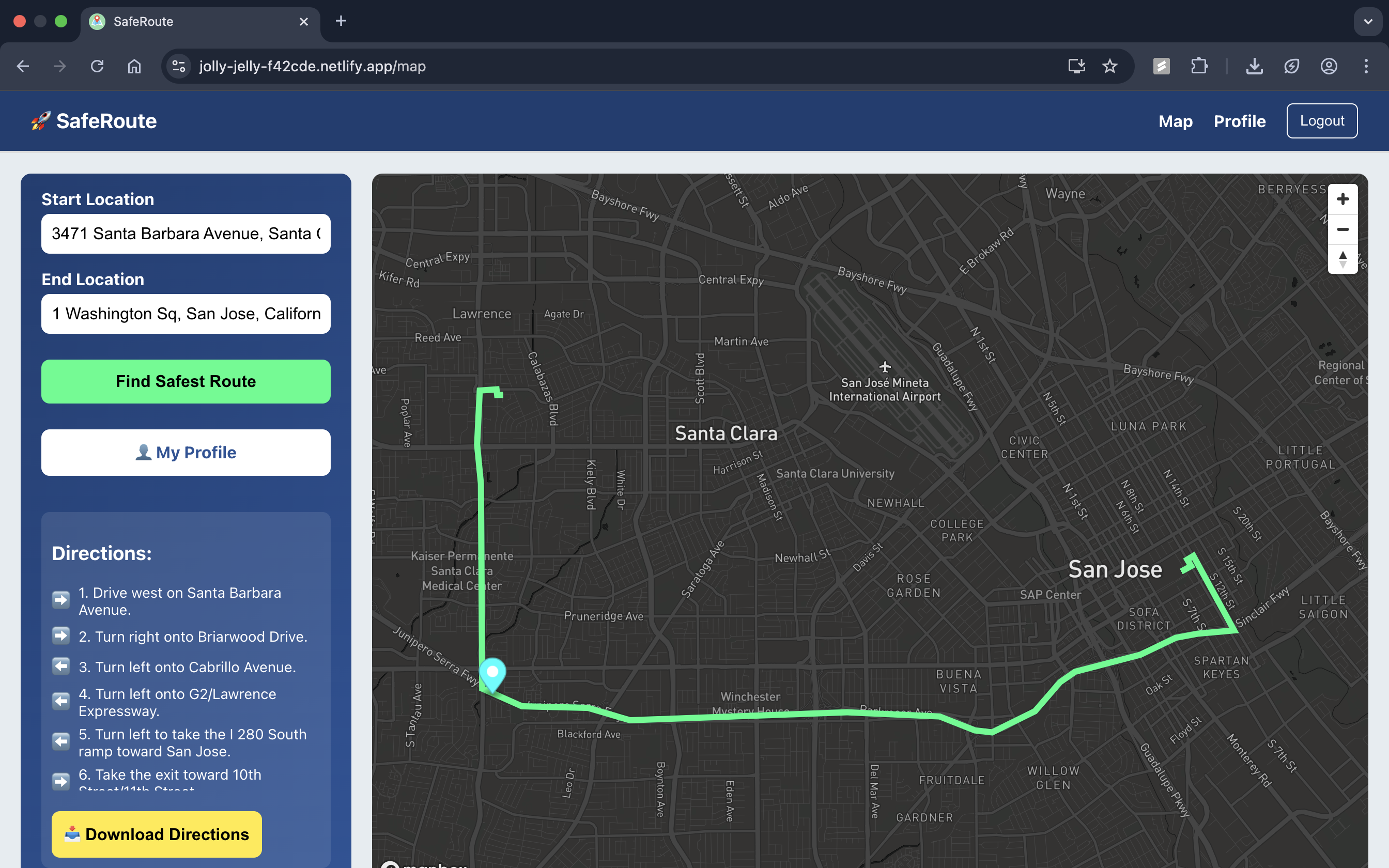Click the browser home icon
The width and height of the screenshot is (1389, 868).
coord(134,66)
